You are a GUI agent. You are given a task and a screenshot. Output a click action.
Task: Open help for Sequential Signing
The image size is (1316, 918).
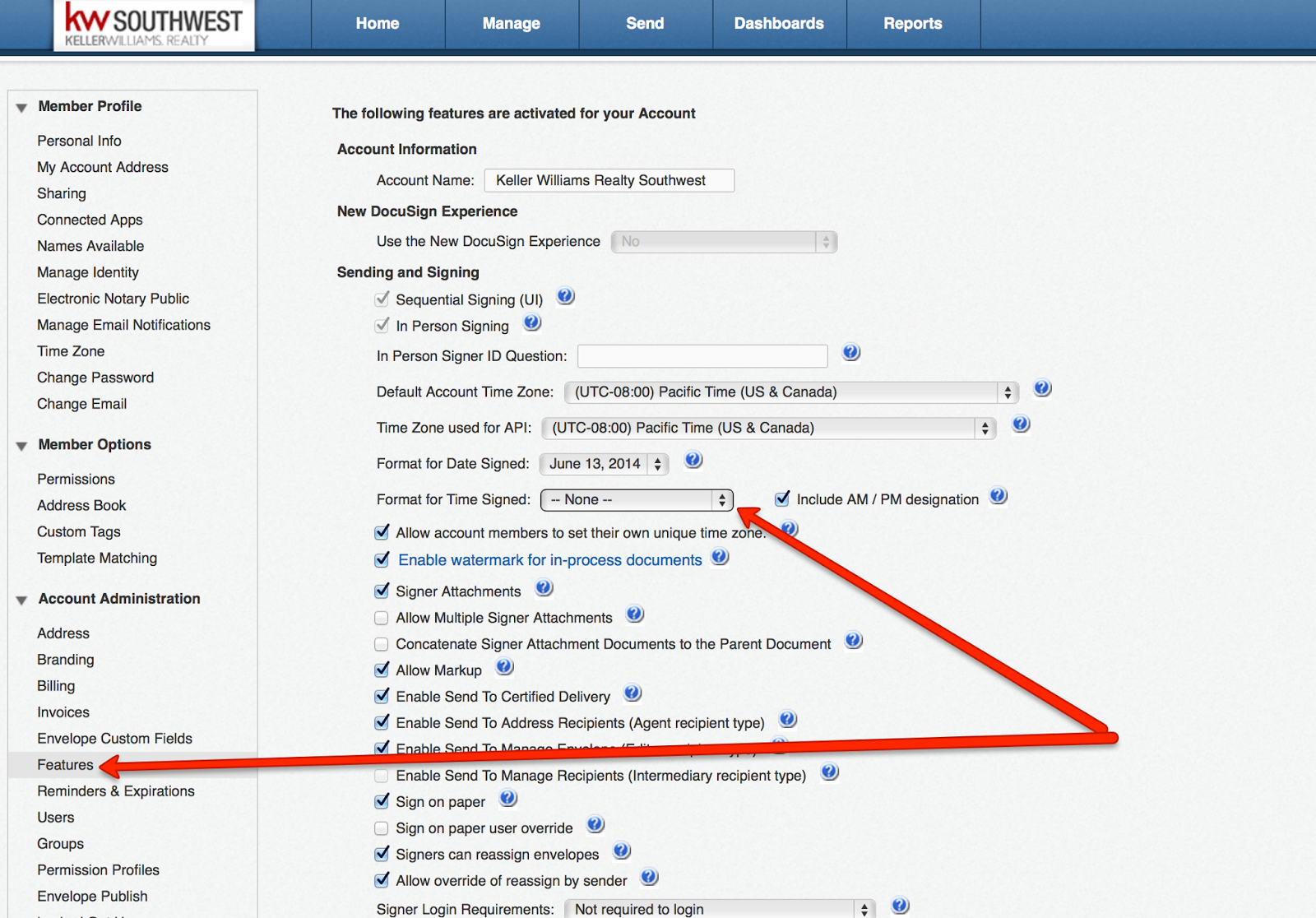coord(565,297)
